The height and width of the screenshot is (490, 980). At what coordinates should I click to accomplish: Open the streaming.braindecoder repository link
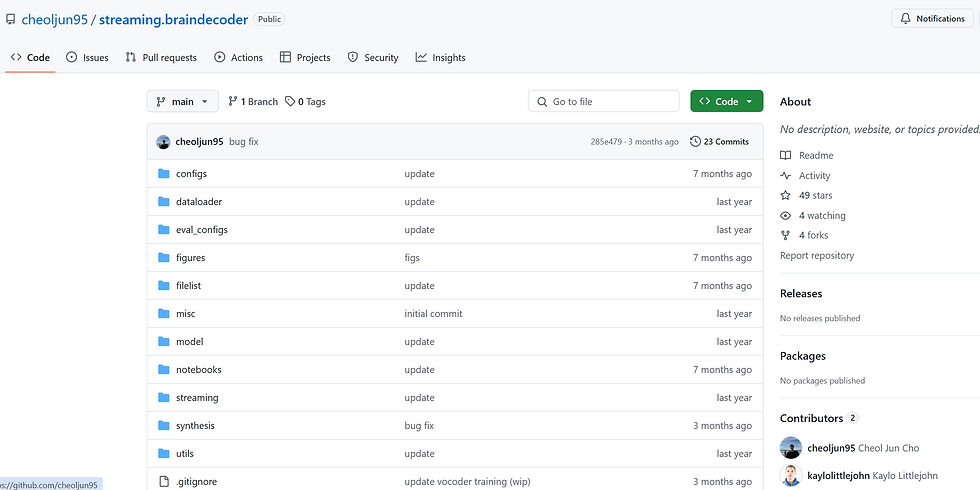tap(173, 19)
